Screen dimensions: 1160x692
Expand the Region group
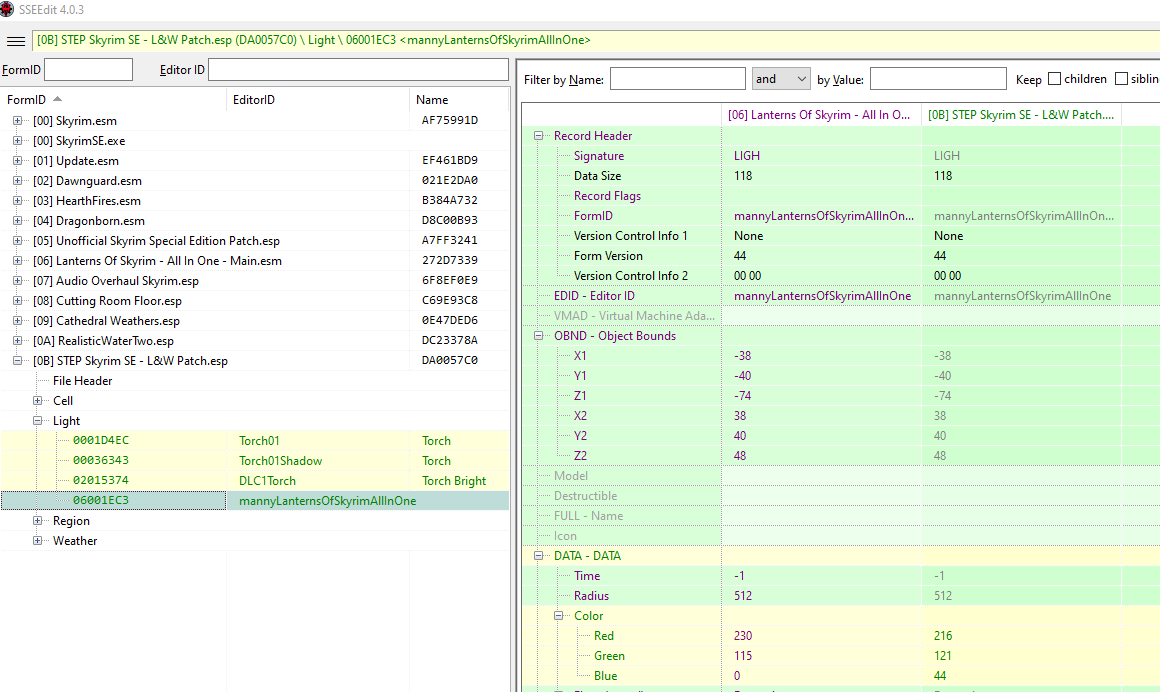[x=37, y=520]
